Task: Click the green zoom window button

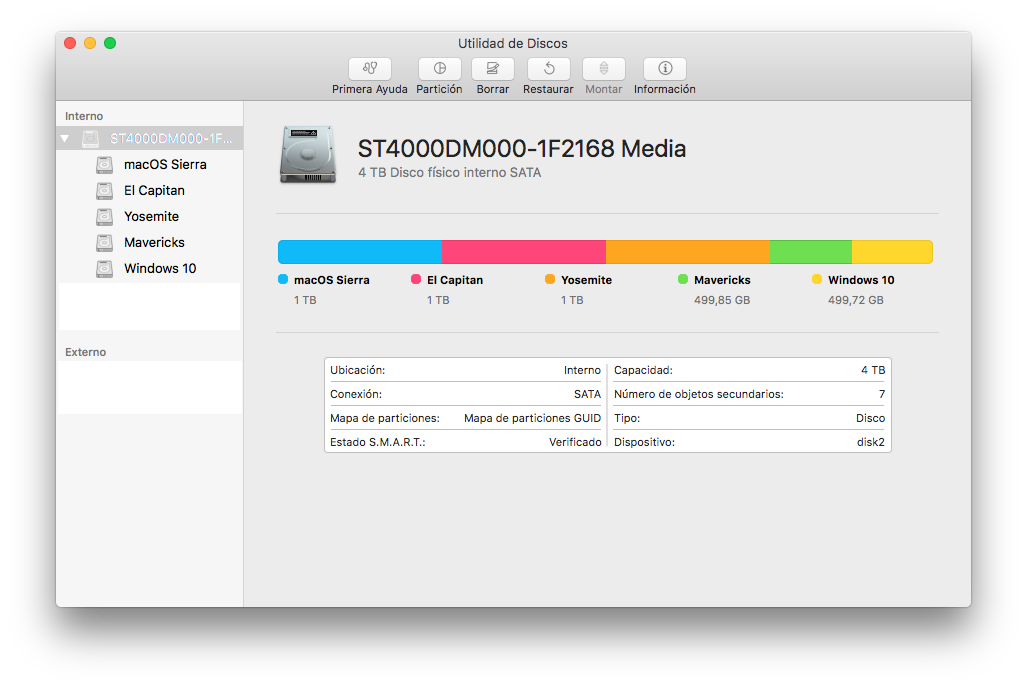Action: click(110, 43)
